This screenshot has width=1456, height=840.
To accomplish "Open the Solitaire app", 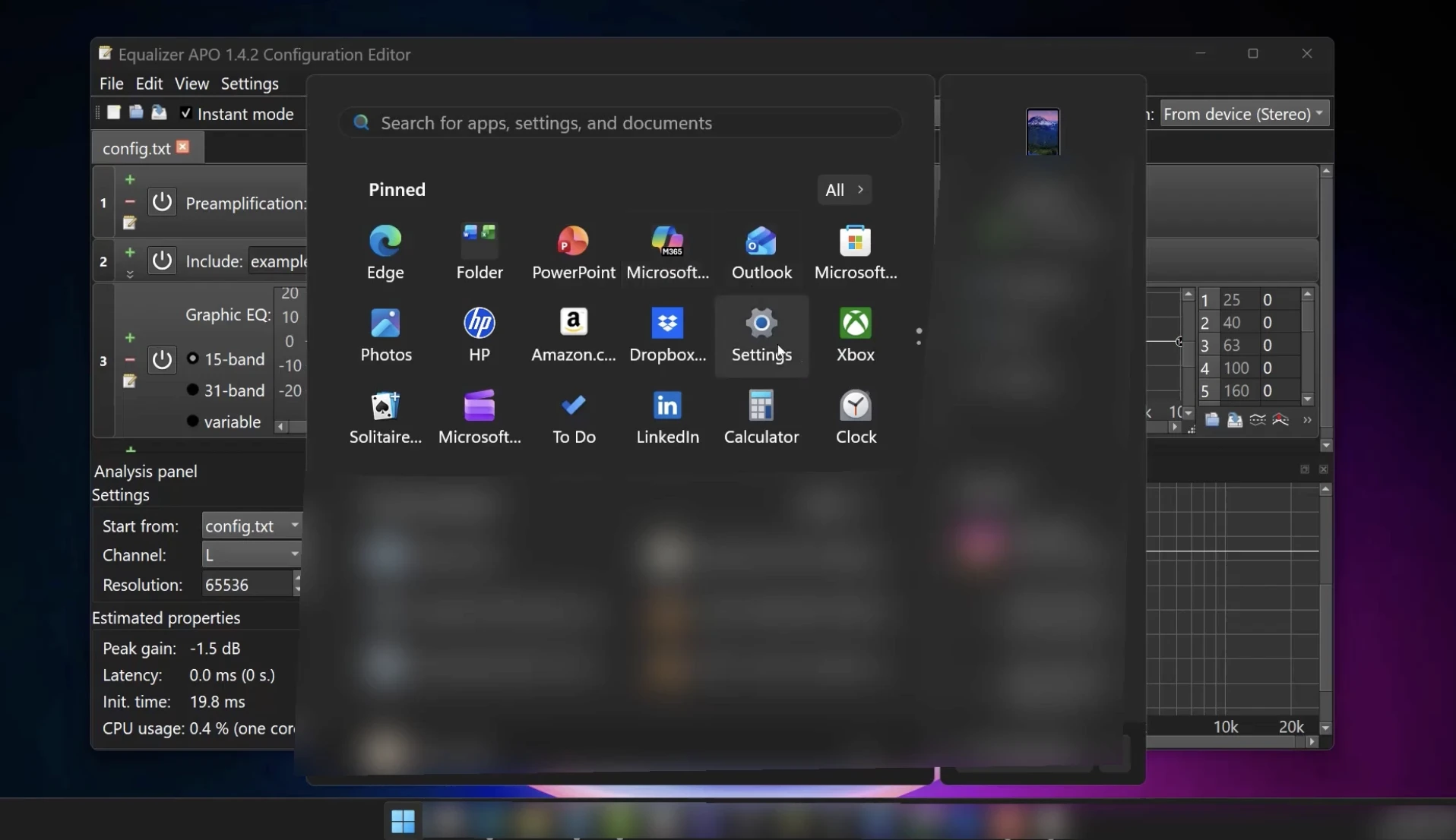I will pos(386,417).
